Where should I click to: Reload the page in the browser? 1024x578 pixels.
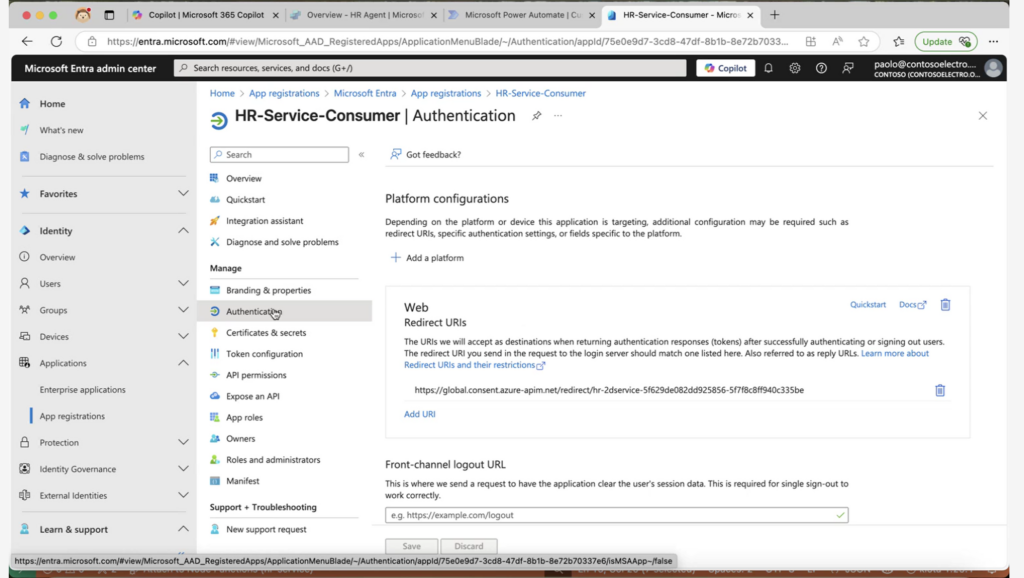point(56,41)
